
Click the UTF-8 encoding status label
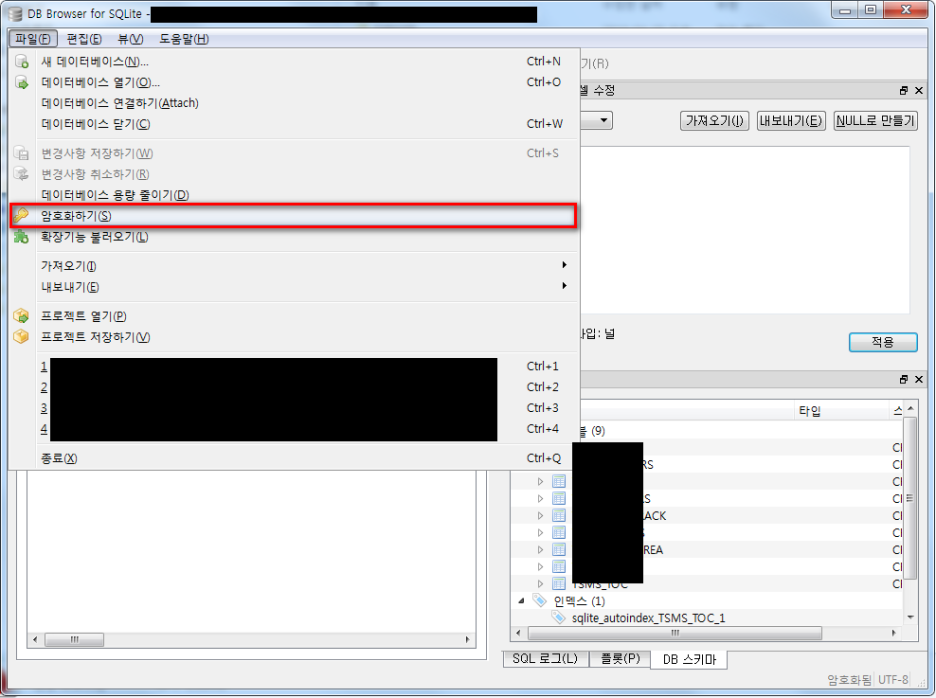(x=893, y=679)
